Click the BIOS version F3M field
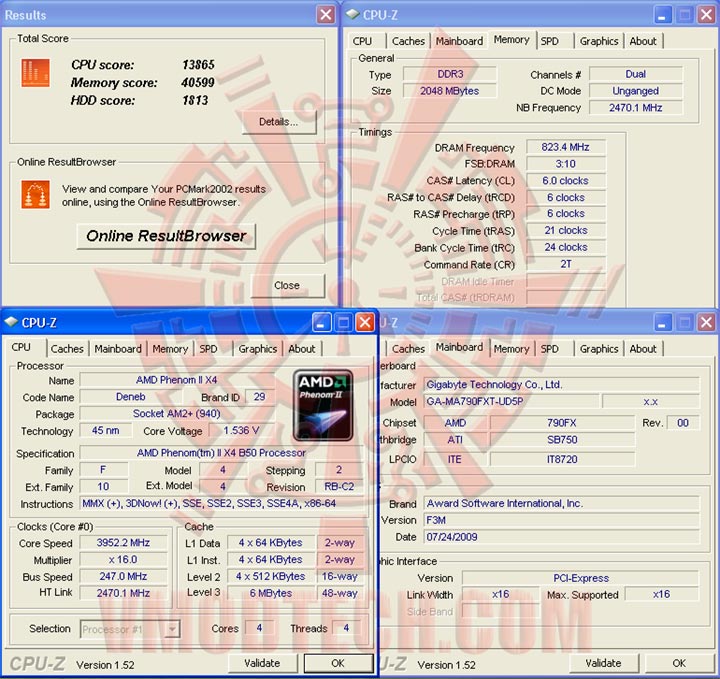 [561, 520]
